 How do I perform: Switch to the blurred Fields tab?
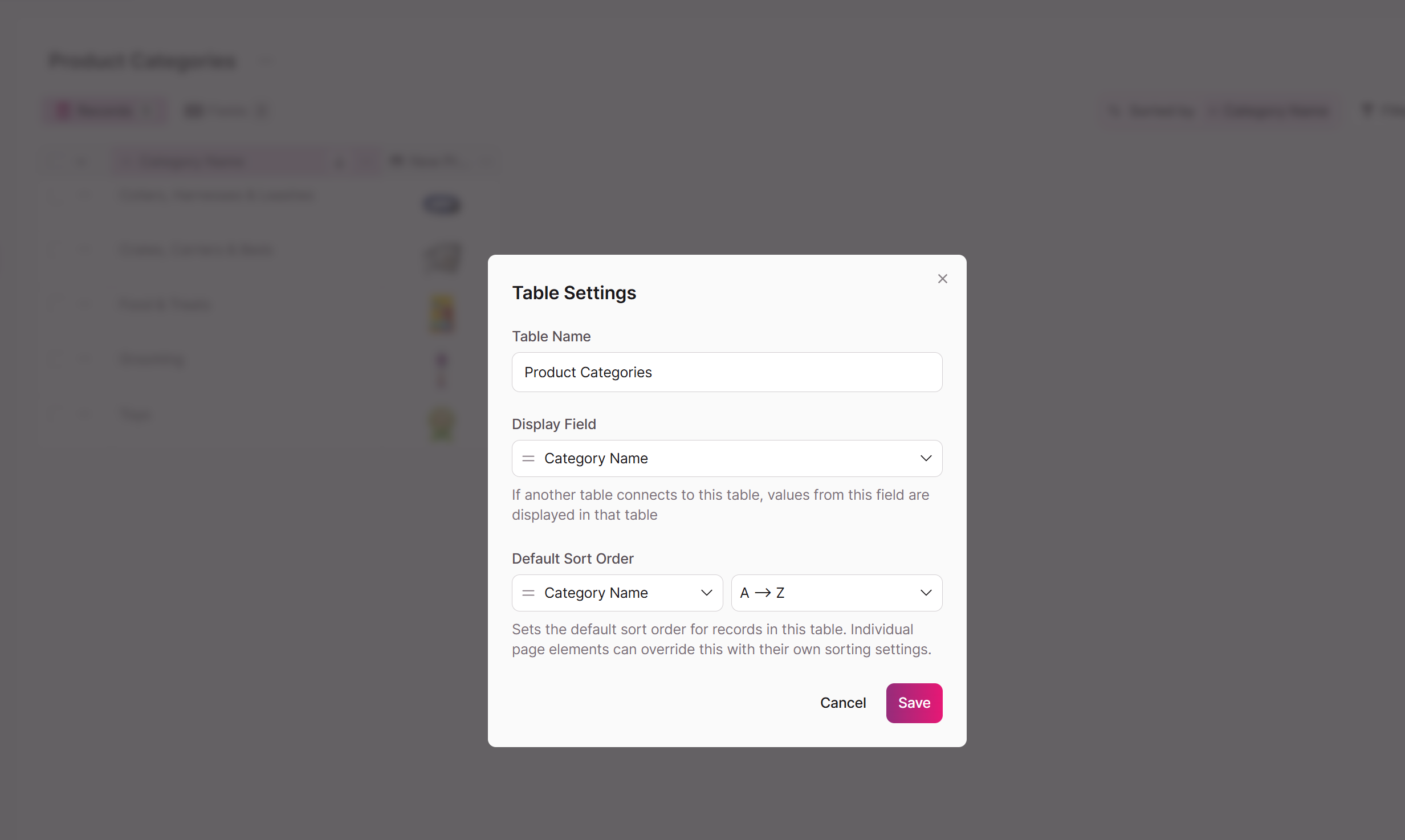tap(226, 111)
